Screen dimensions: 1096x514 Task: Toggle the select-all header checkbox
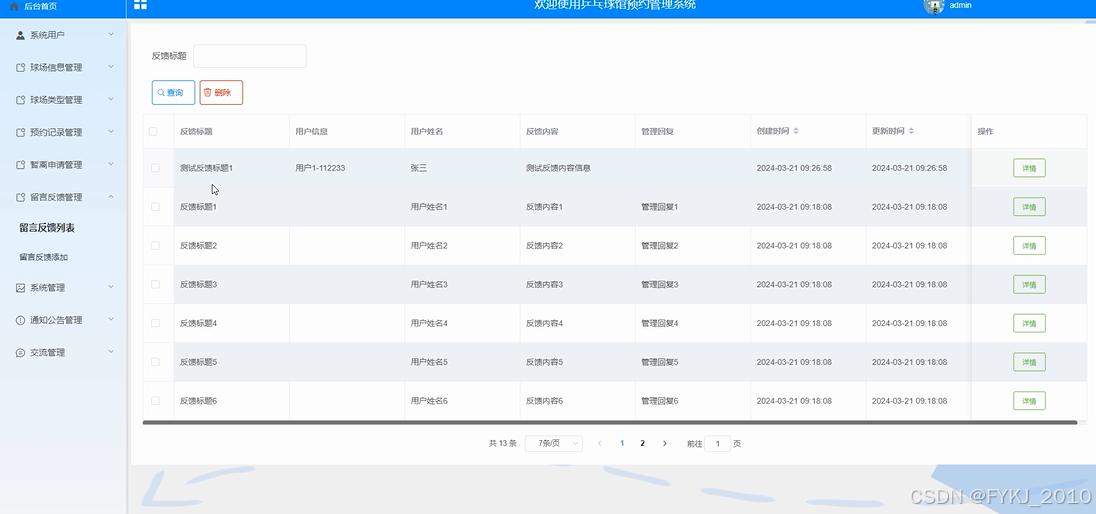click(x=153, y=131)
